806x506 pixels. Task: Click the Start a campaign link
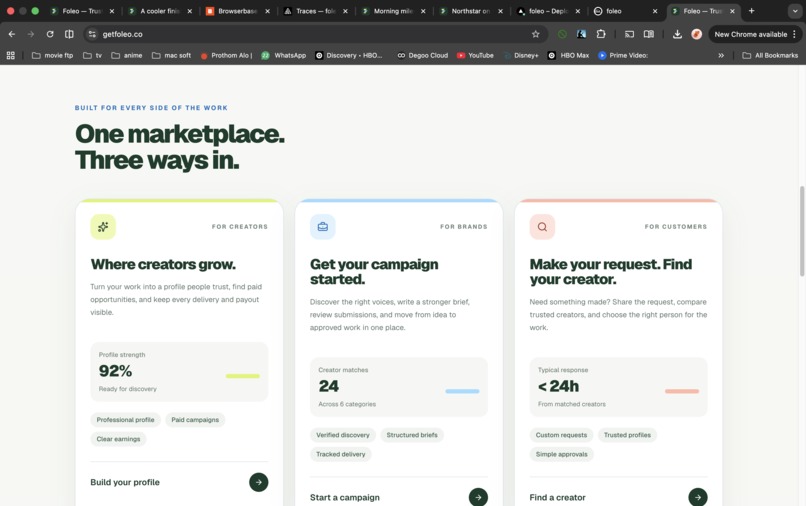[345, 497]
